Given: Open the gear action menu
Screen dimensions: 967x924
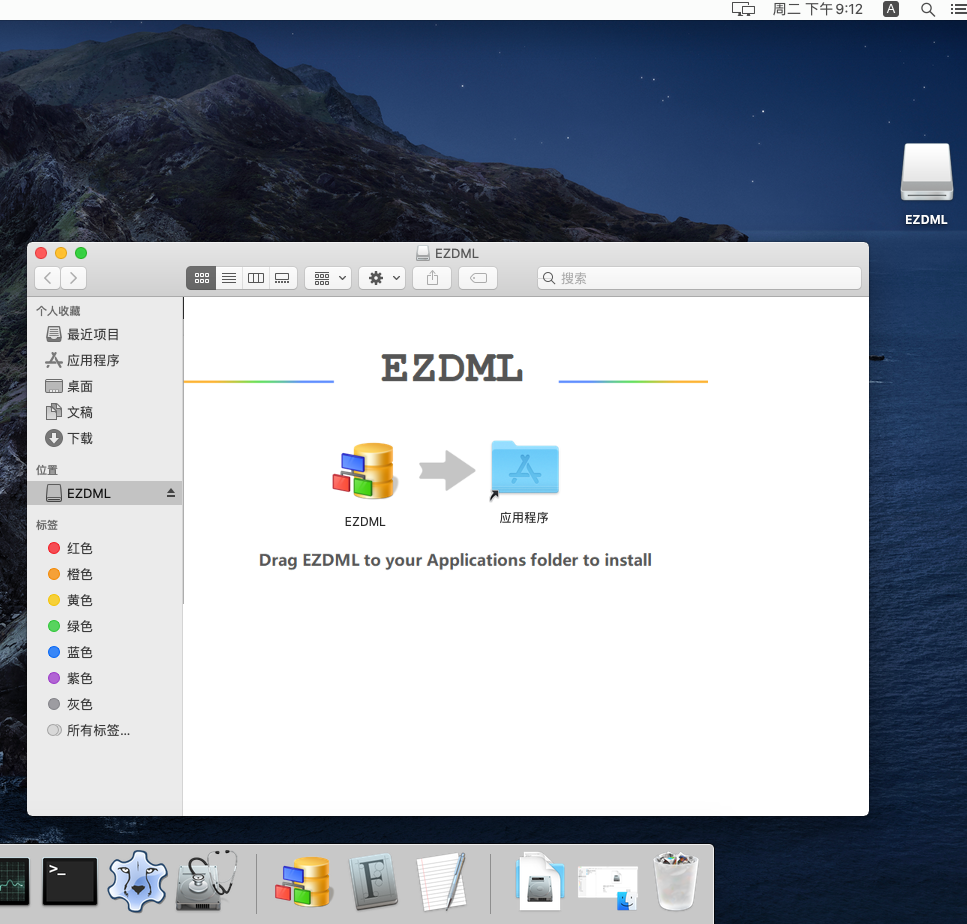Looking at the screenshot, I should 382,278.
